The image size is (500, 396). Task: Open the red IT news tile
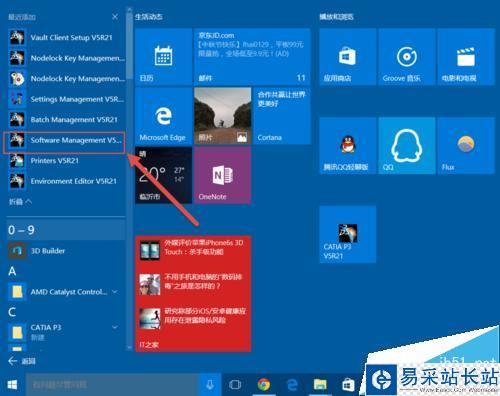pyautogui.click(x=193, y=294)
